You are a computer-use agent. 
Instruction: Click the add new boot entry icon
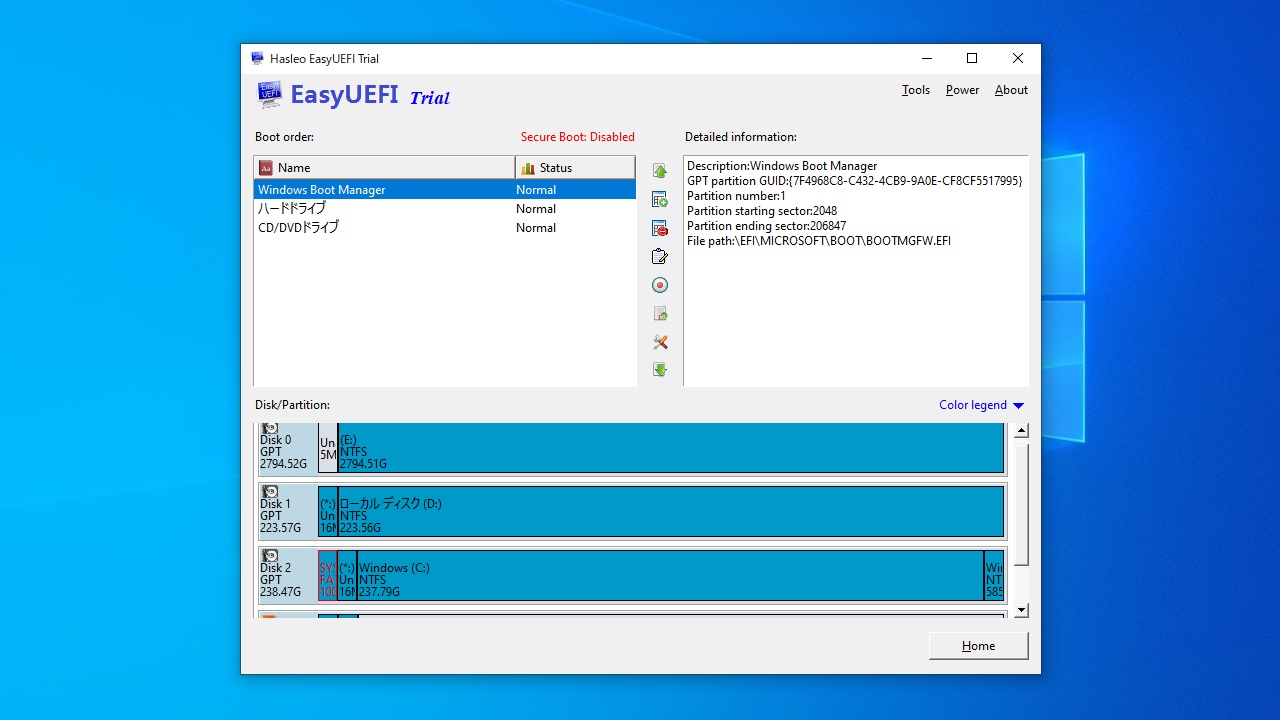659,200
